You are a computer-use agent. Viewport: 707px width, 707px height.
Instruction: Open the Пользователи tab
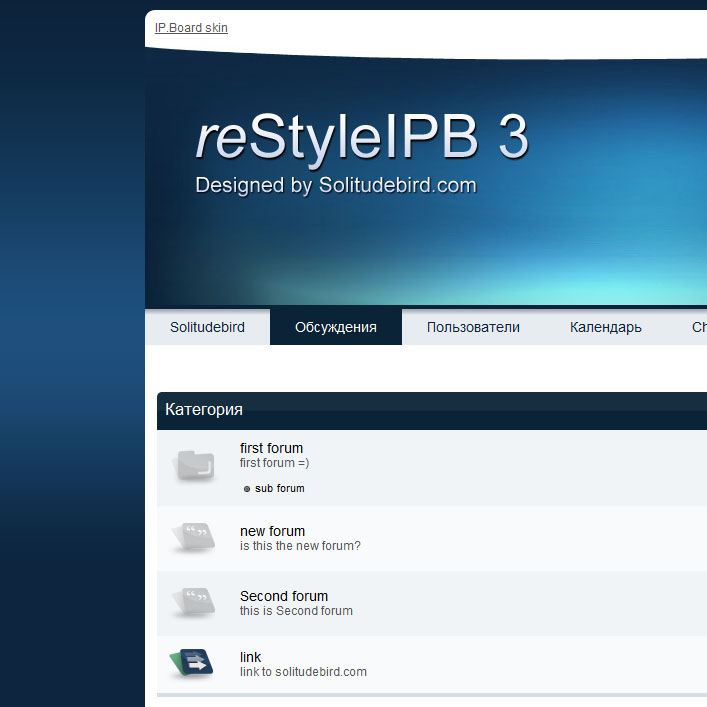point(473,327)
